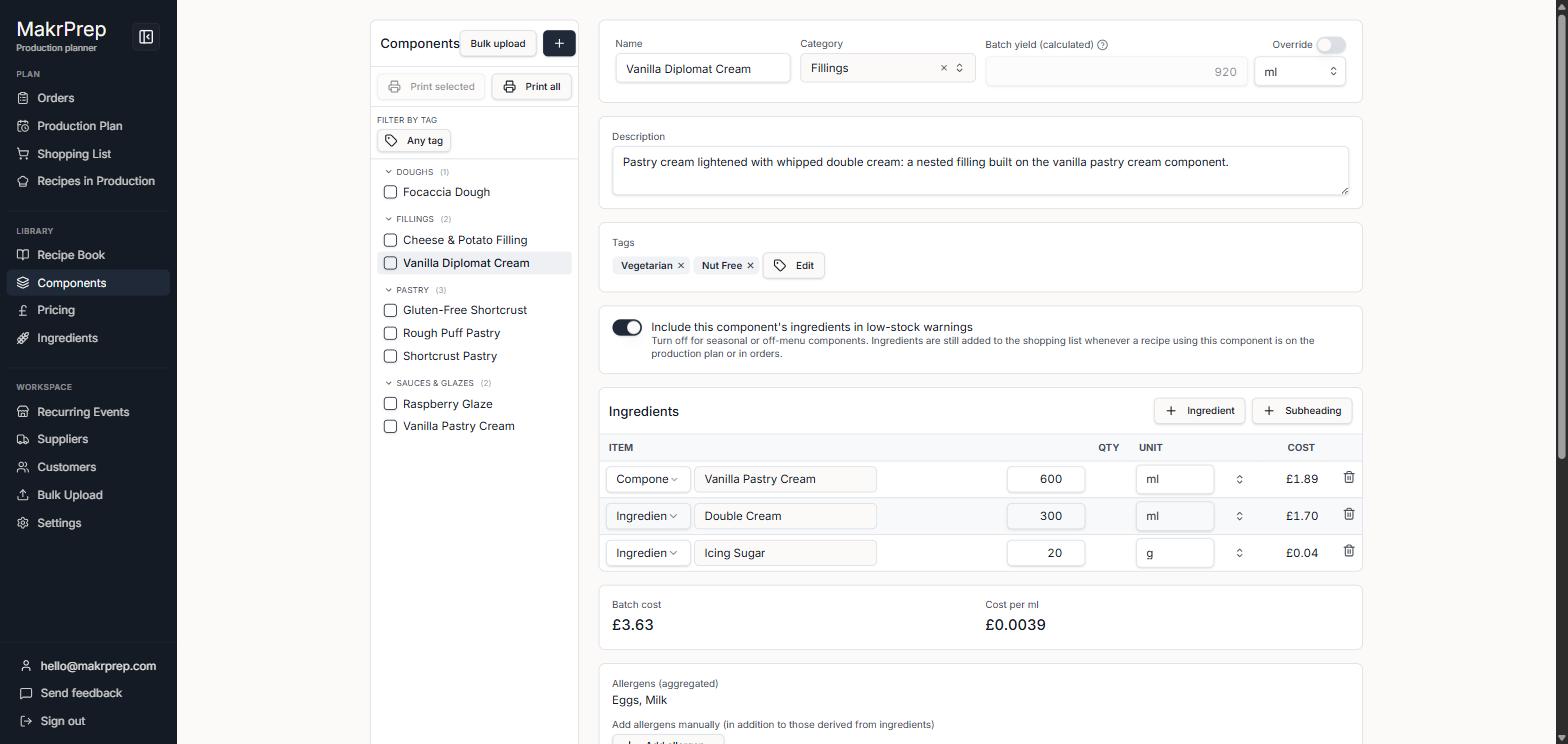The image size is (1568, 744).
Task: Click the Edit tags button
Action: click(794, 266)
